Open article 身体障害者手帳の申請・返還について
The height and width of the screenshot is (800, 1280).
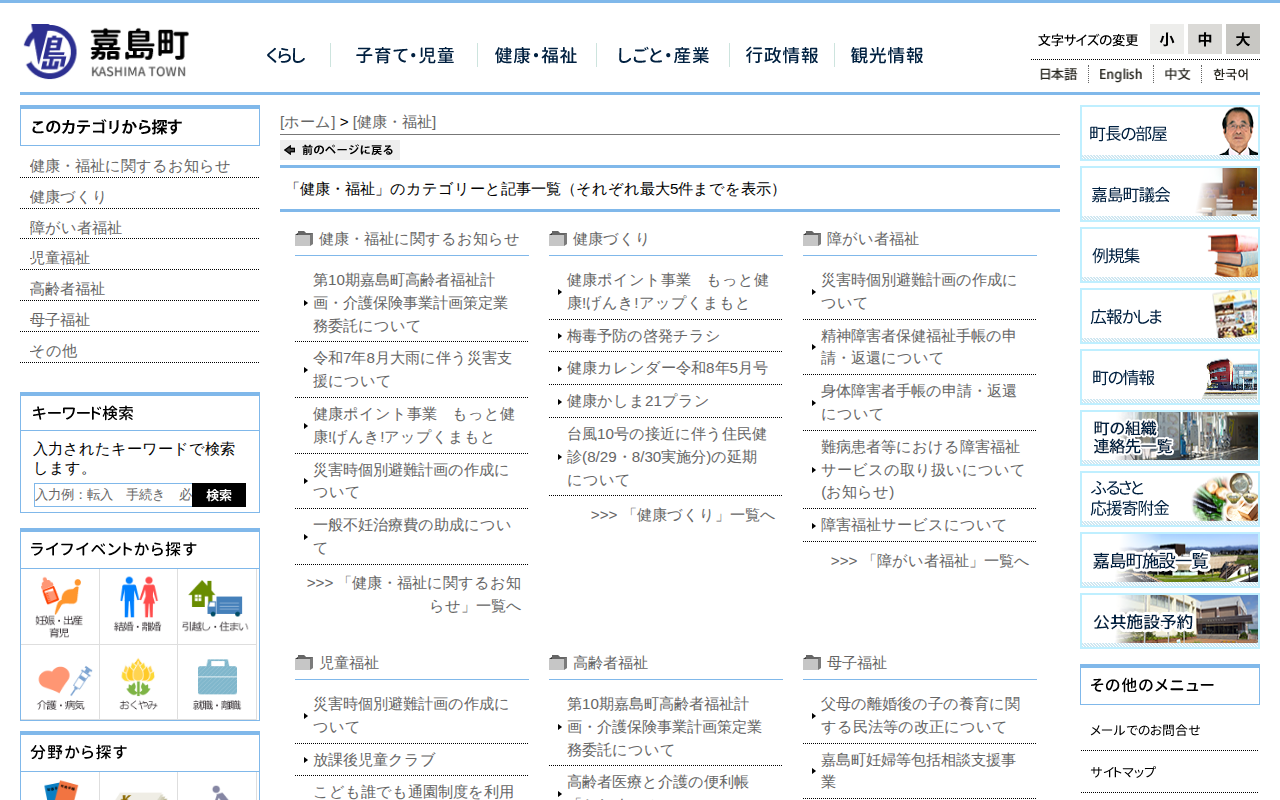pos(919,402)
